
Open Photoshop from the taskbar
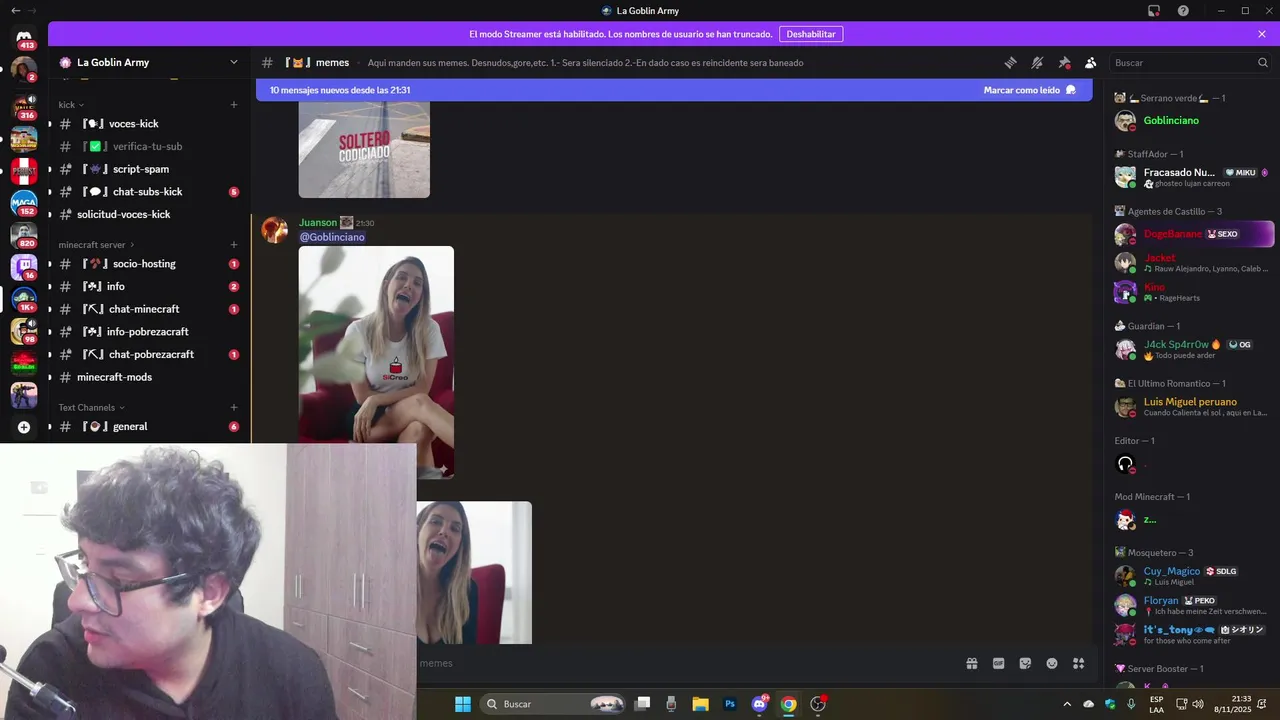[x=730, y=704]
